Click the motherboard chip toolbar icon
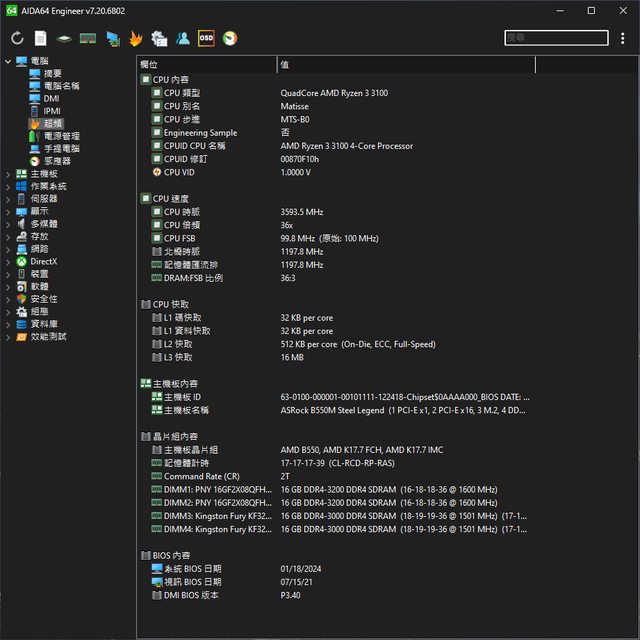This screenshot has width=640, height=640. point(64,38)
